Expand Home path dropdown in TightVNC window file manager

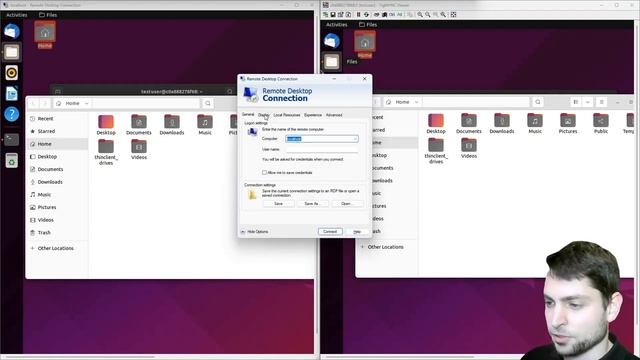[416, 102]
